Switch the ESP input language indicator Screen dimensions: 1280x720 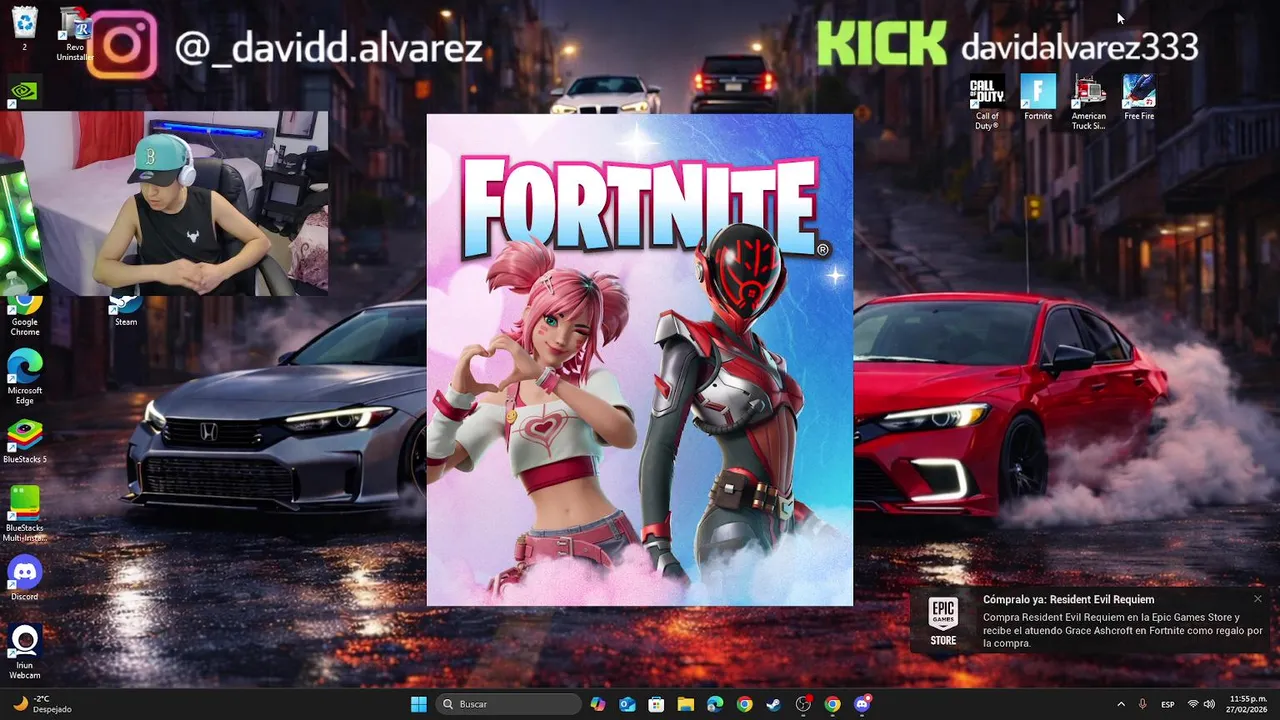1168,704
